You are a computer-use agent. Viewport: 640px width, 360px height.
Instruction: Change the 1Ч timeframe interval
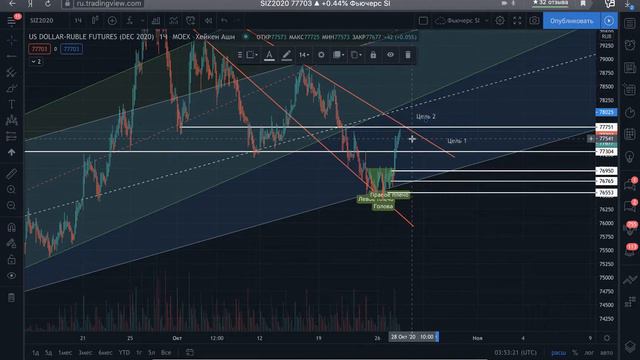(78, 20)
